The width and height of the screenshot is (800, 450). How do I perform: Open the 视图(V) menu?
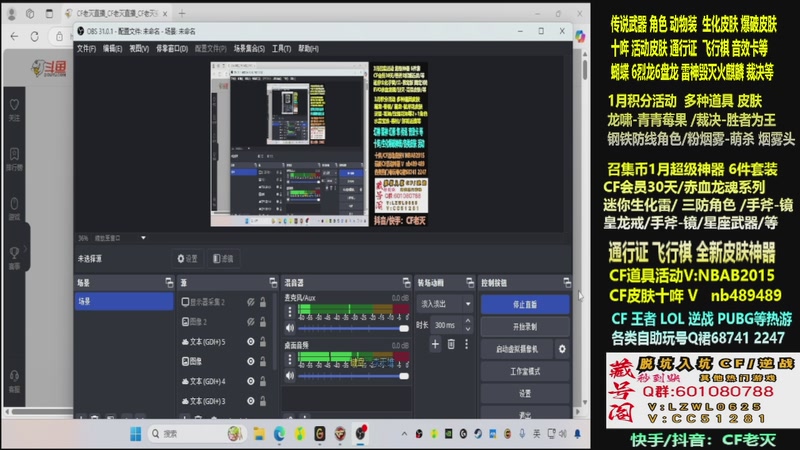[139, 48]
